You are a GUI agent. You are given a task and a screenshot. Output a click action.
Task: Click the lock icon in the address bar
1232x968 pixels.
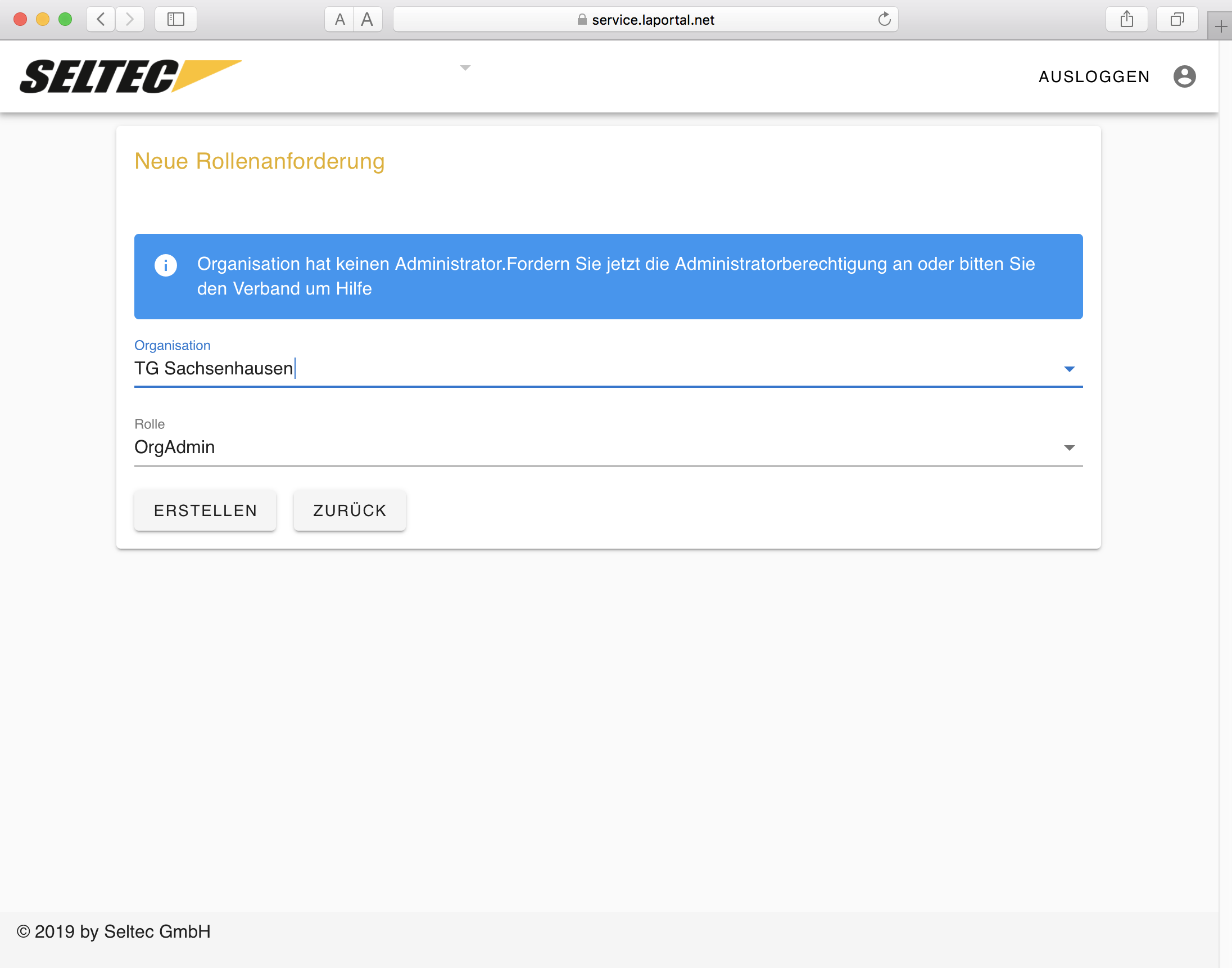[582, 19]
